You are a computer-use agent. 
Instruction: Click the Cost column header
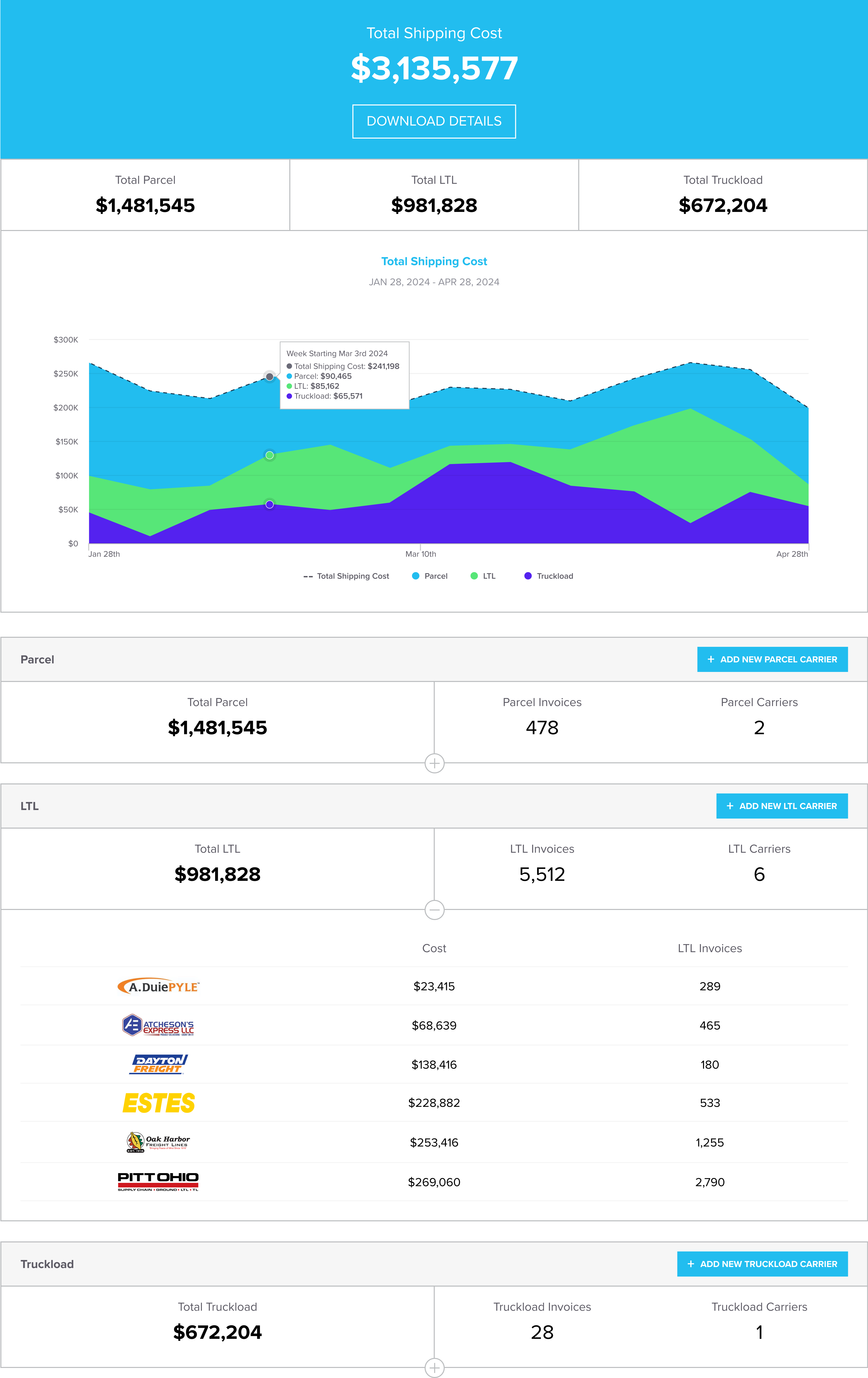(x=434, y=948)
